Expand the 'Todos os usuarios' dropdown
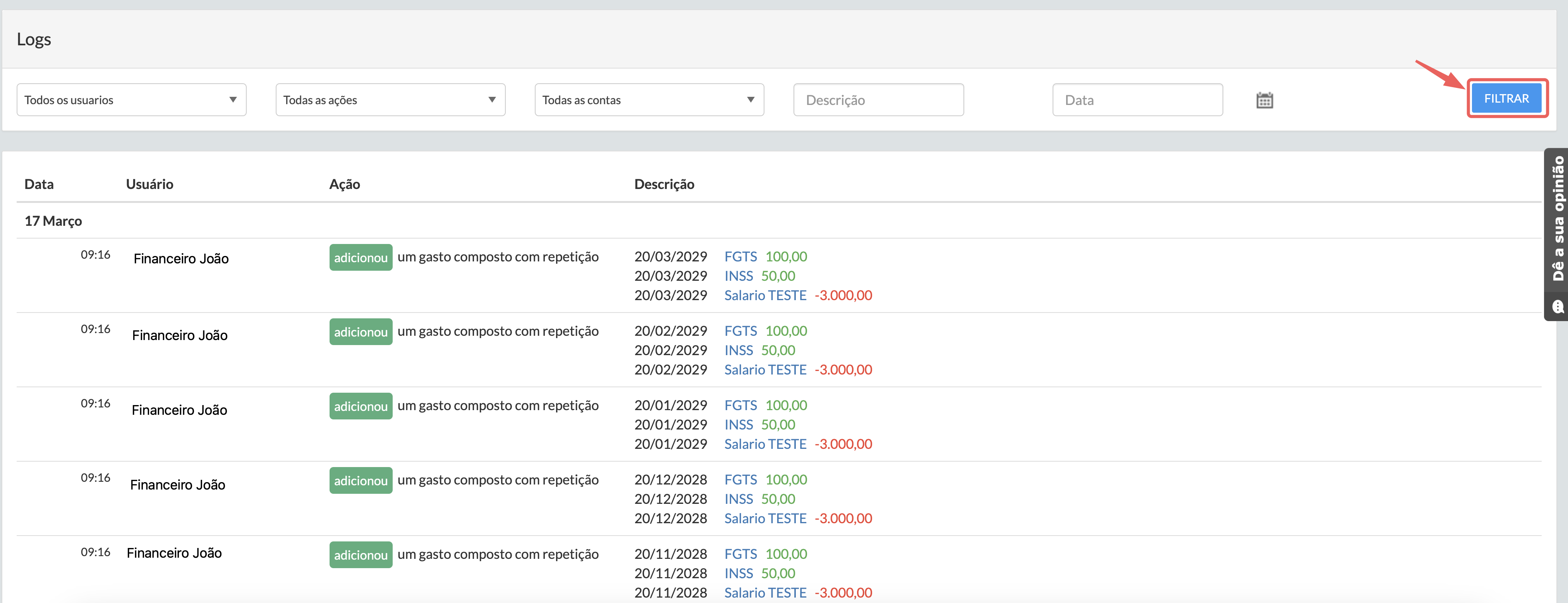Viewport: 1568px width, 603px height. [x=131, y=100]
